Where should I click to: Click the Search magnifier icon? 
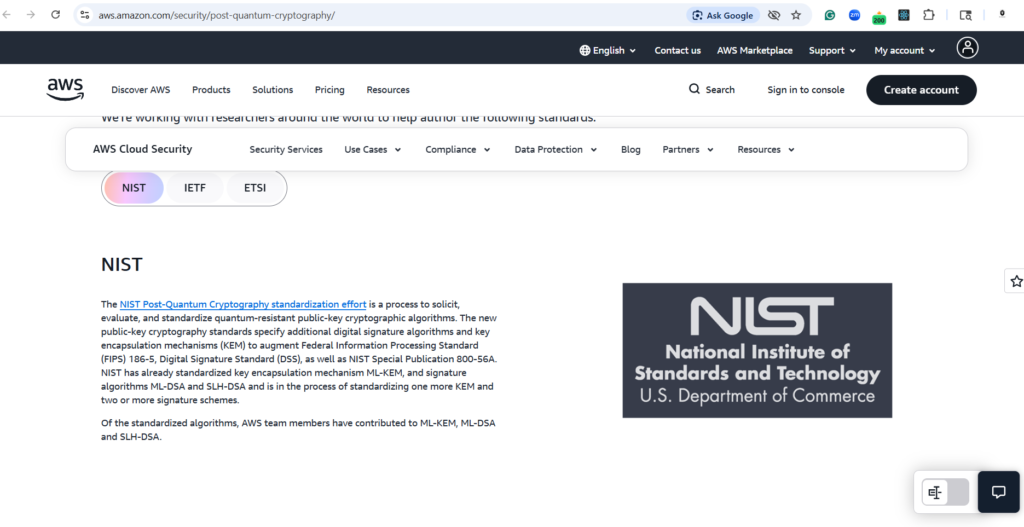click(694, 89)
